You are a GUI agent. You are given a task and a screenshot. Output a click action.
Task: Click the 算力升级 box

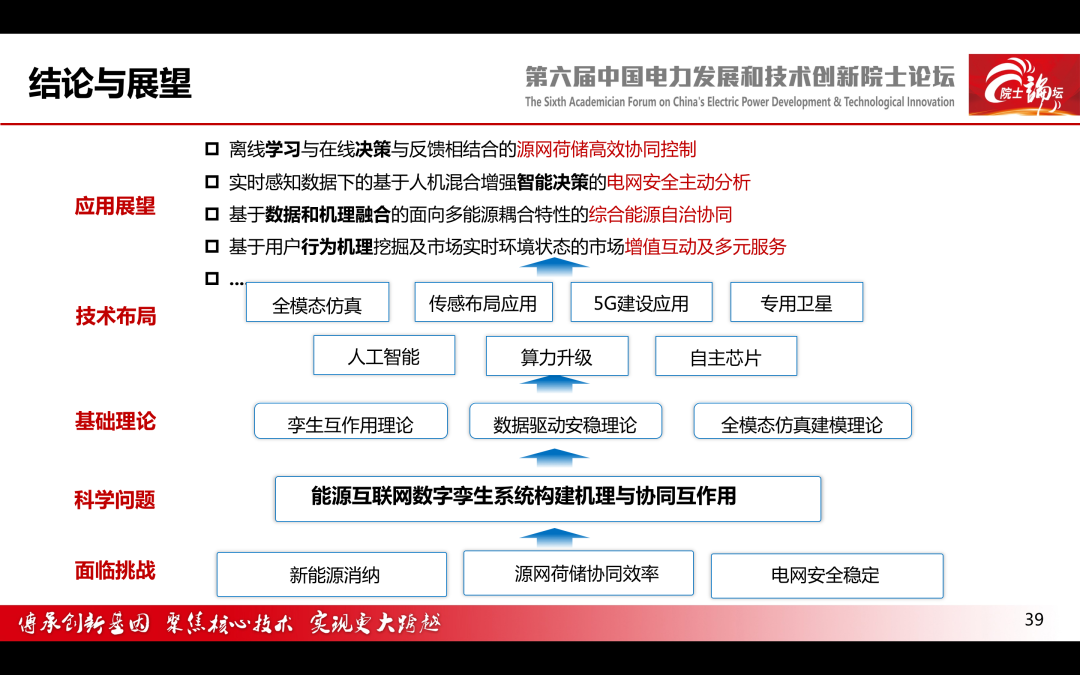(557, 356)
